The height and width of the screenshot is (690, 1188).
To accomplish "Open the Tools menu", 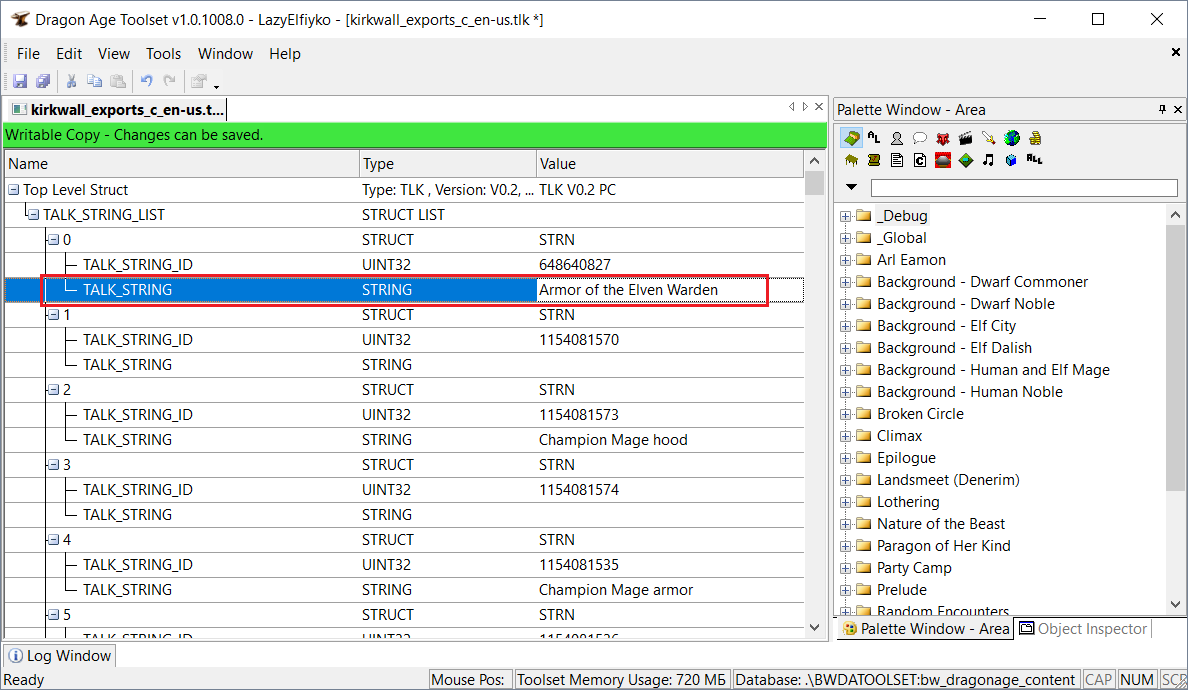I will (x=164, y=54).
